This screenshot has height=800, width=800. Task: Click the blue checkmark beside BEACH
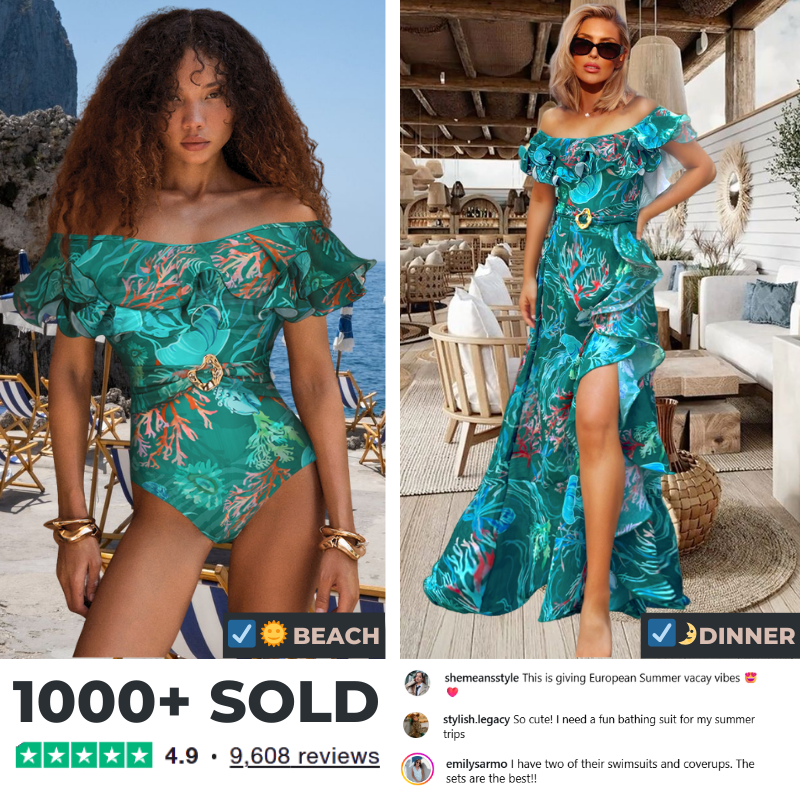click(x=241, y=634)
